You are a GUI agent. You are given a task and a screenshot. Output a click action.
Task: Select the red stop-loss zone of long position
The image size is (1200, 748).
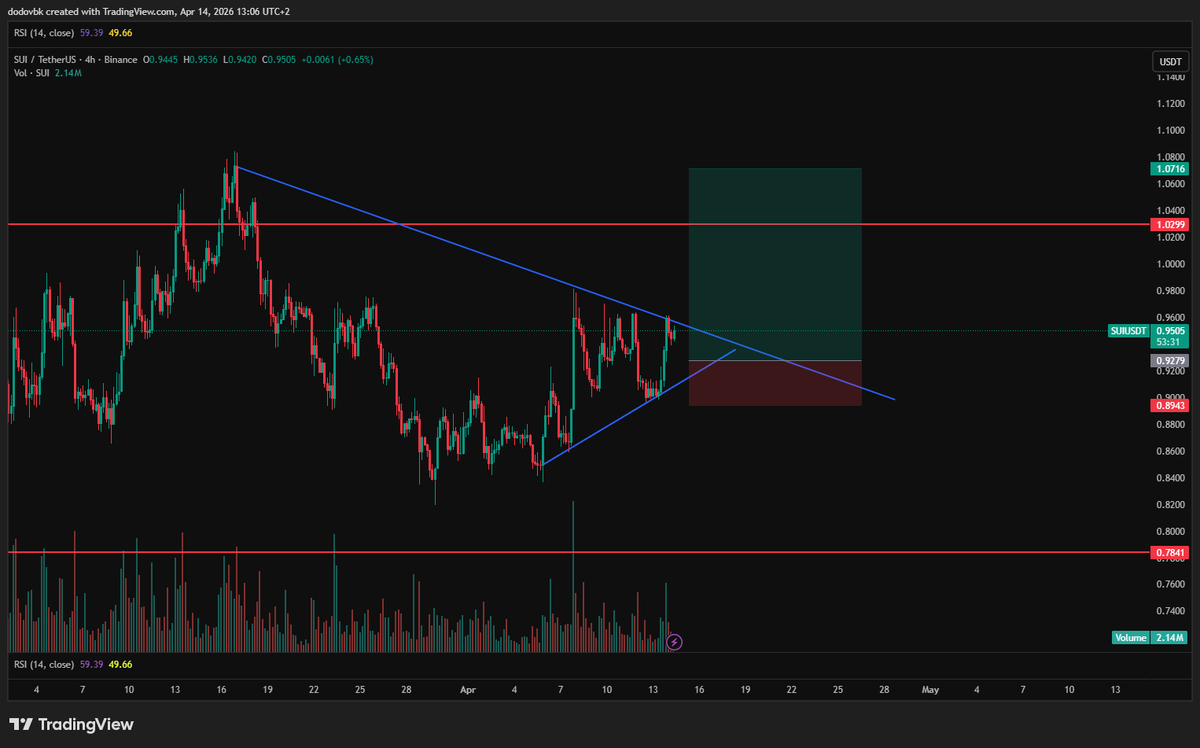click(775, 383)
